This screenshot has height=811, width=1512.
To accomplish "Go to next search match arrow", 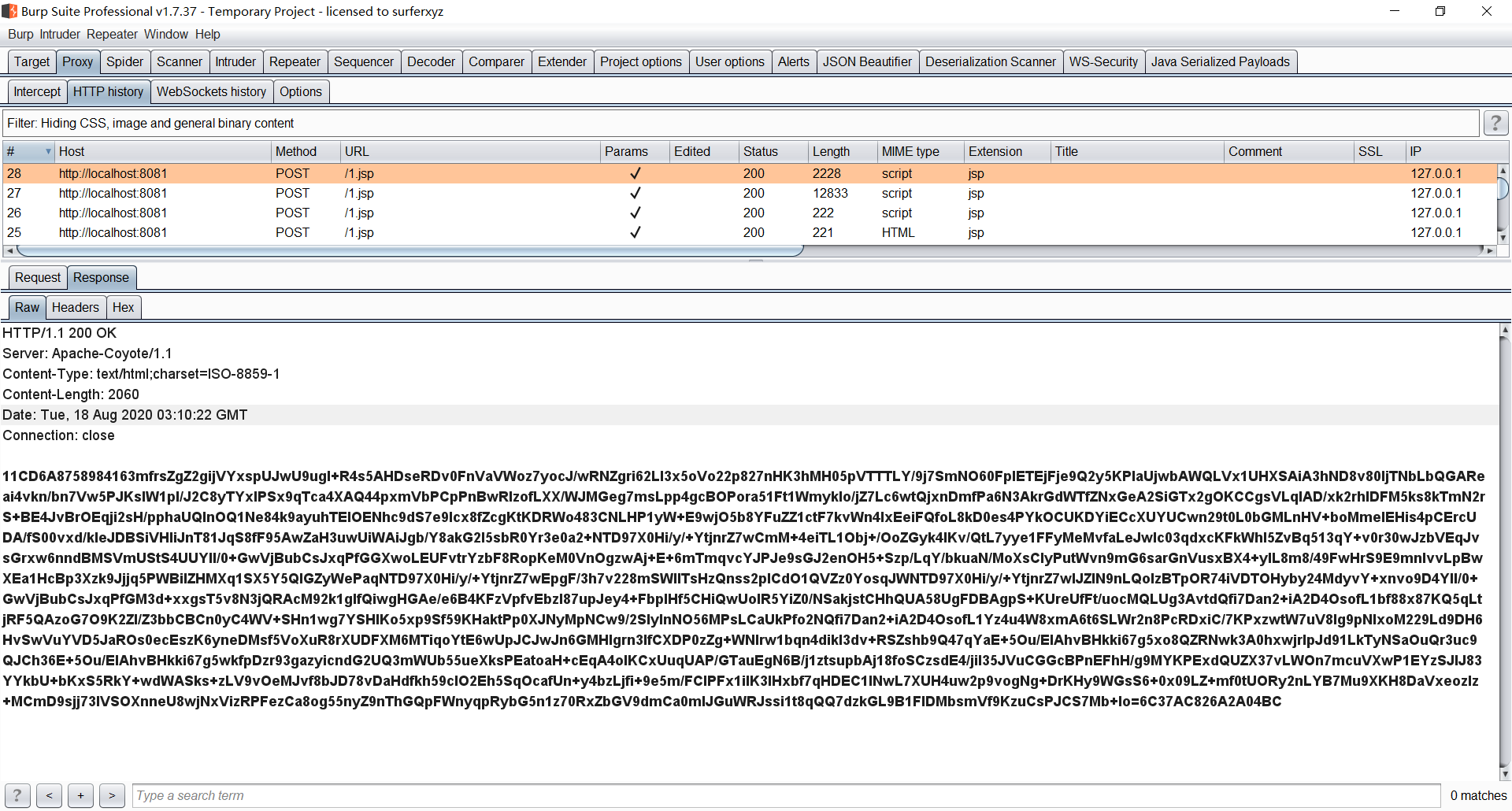I will pos(112,796).
